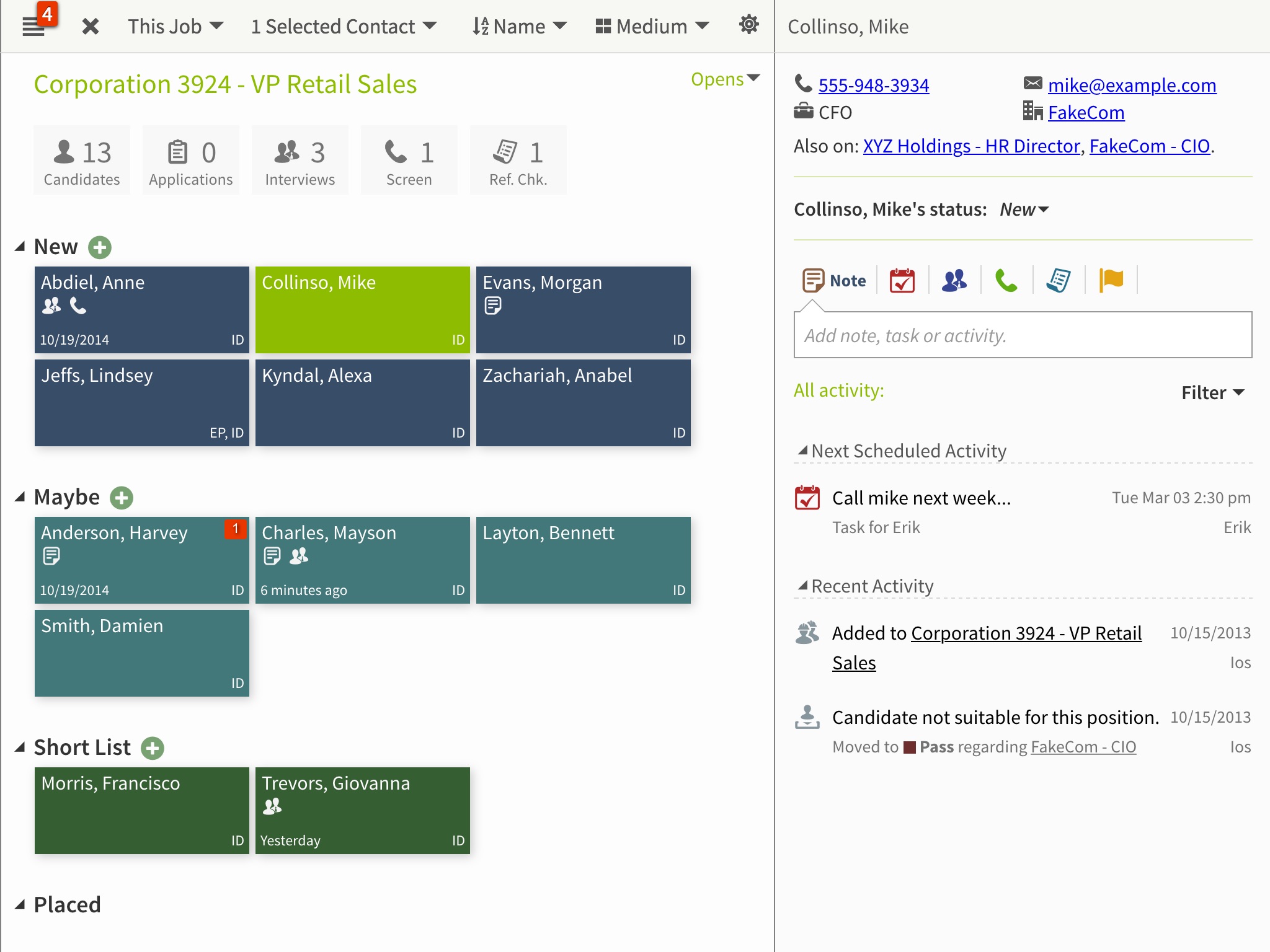Collapse the Short List stage section
1270x952 pixels.
click(20, 747)
